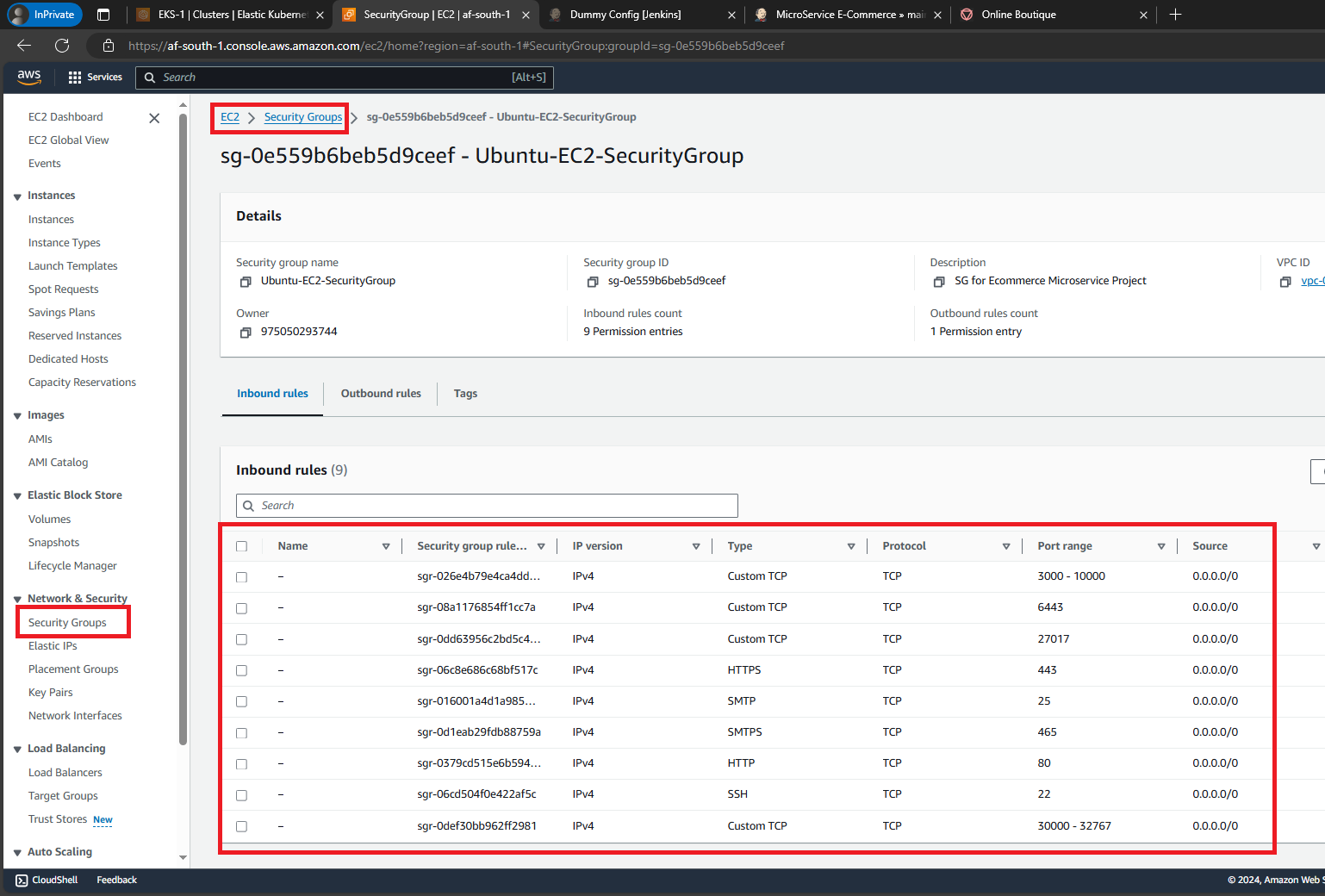The width and height of the screenshot is (1325, 896).
Task: Sort by the Protocol column arrow
Action: (1006, 546)
